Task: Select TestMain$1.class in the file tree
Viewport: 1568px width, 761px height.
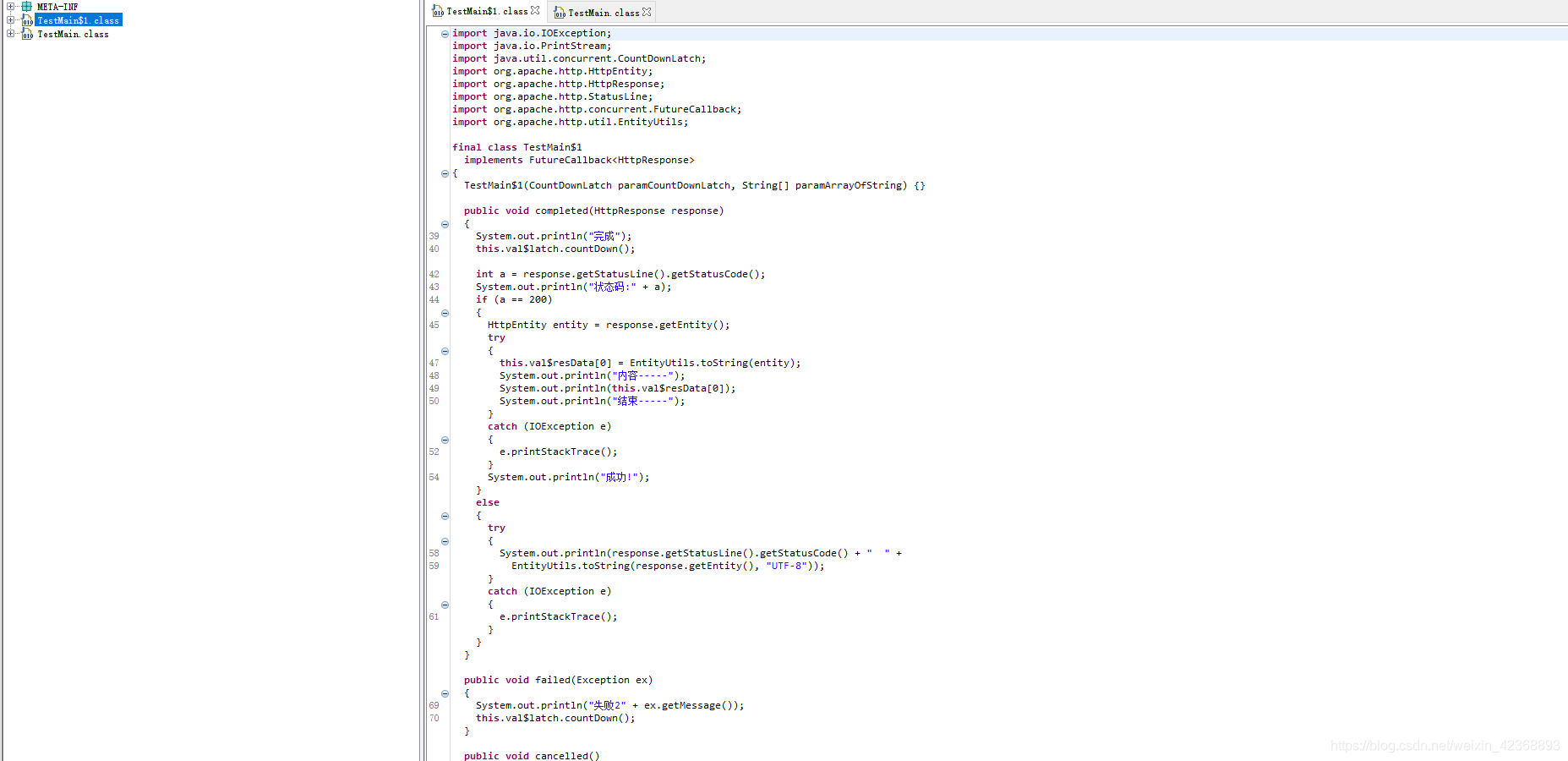Action: click(x=79, y=20)
